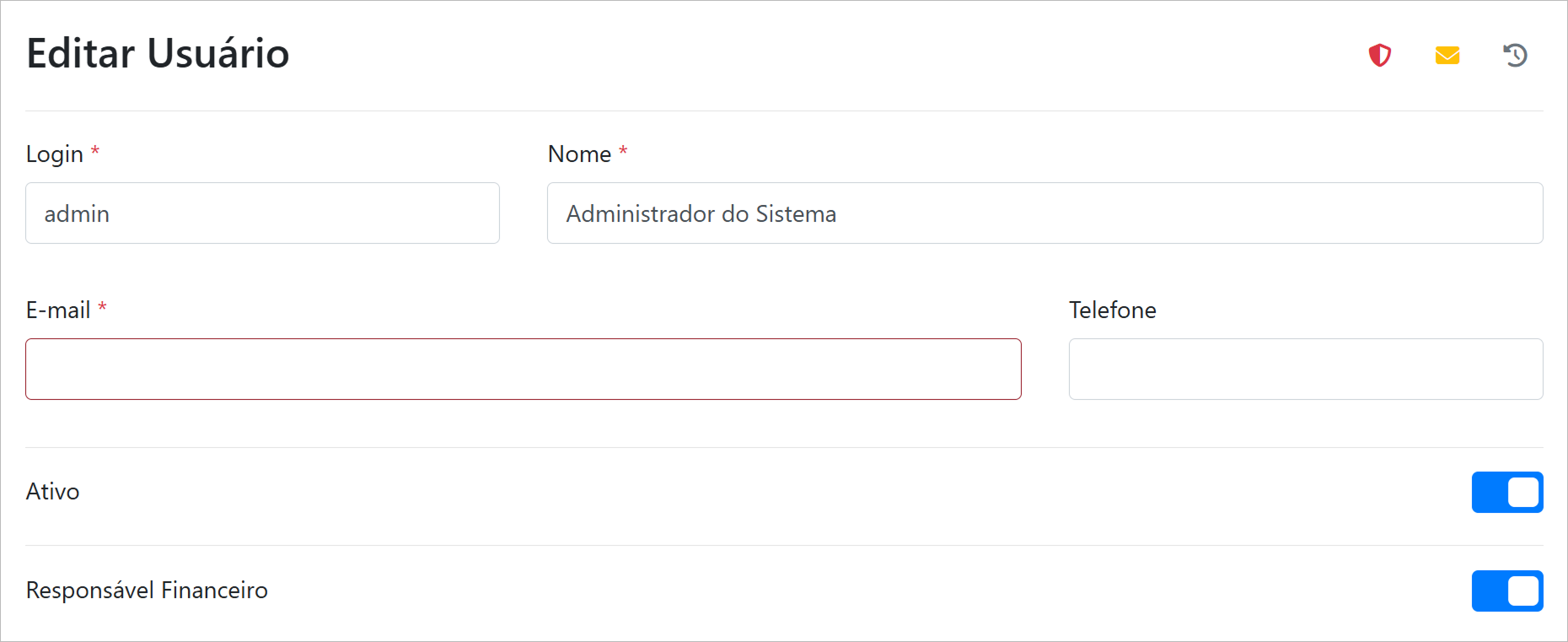The image size is (1568, 642).
Task: Disable the Ativo toggle switch
Action: point(1506,493)
